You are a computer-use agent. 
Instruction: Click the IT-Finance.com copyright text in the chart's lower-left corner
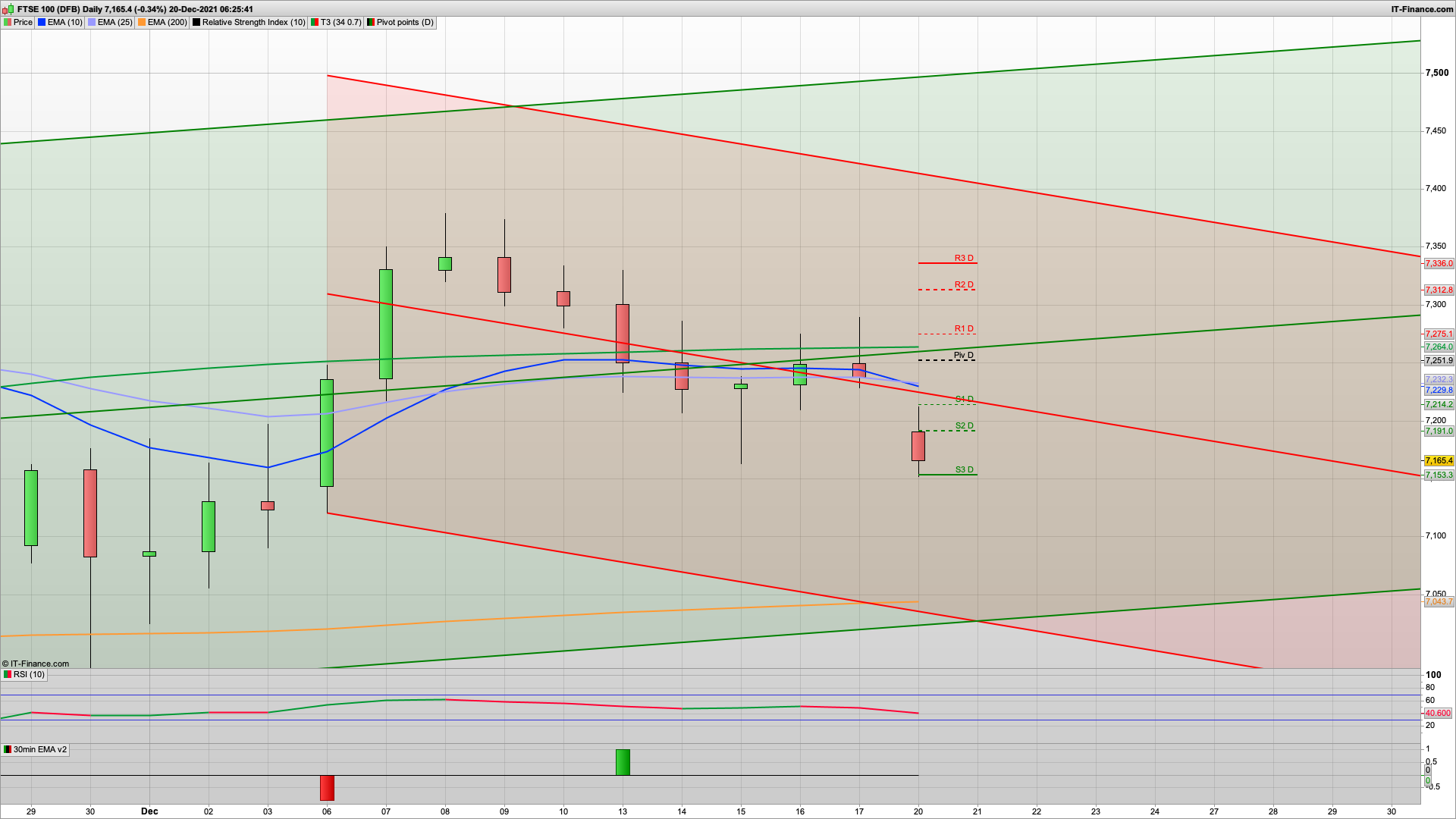tap(36, 664)
